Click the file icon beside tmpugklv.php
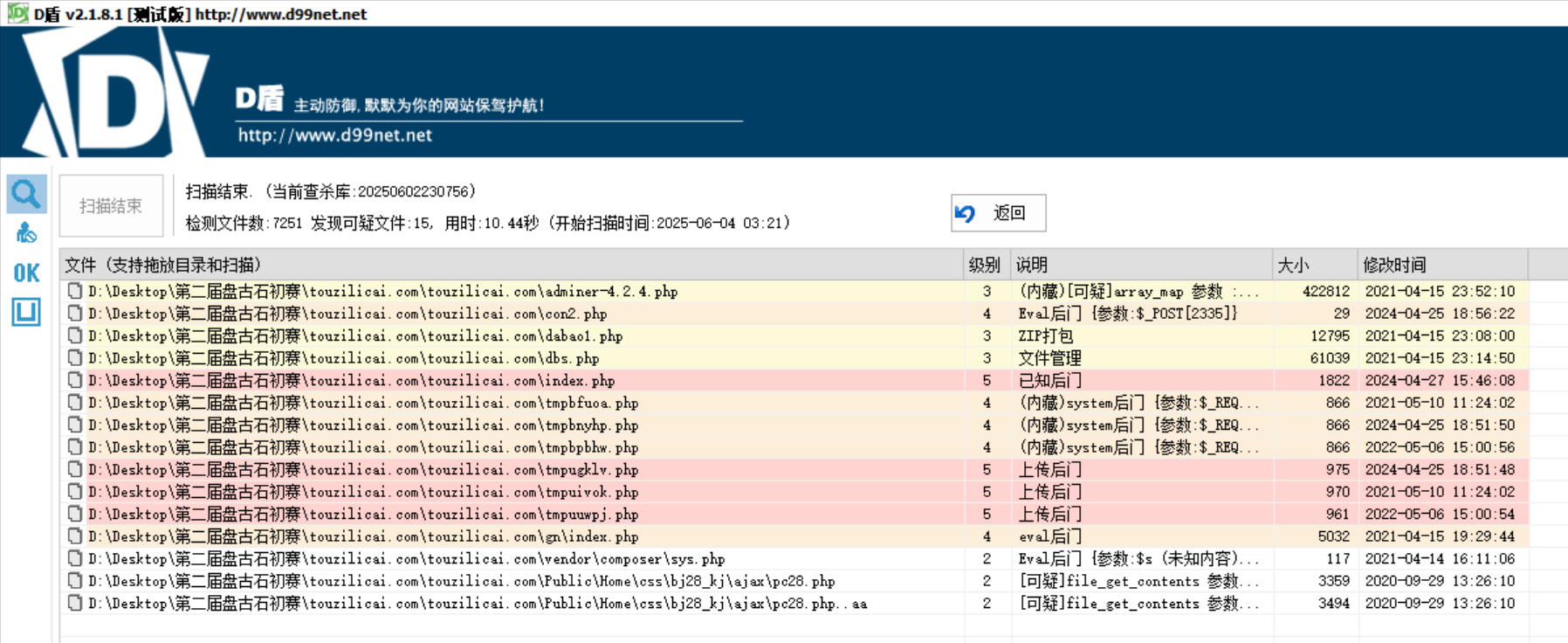This screenshot has height=643, width=1568. pos(75,469)
